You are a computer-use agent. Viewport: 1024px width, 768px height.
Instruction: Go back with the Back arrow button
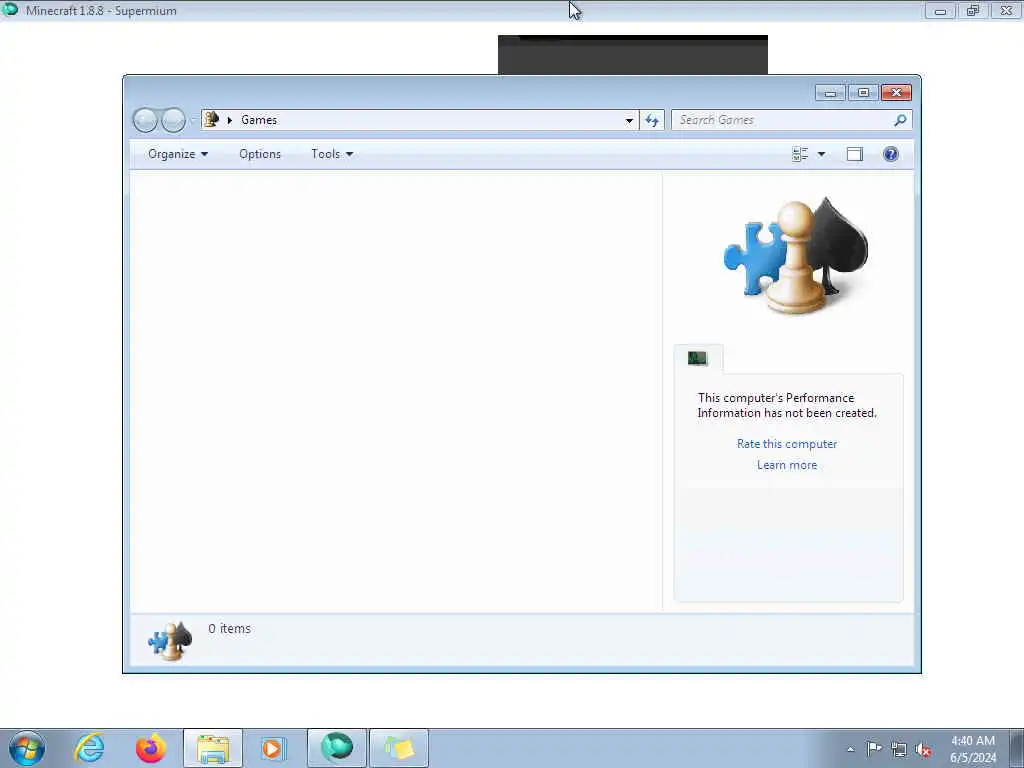[146, 120]
